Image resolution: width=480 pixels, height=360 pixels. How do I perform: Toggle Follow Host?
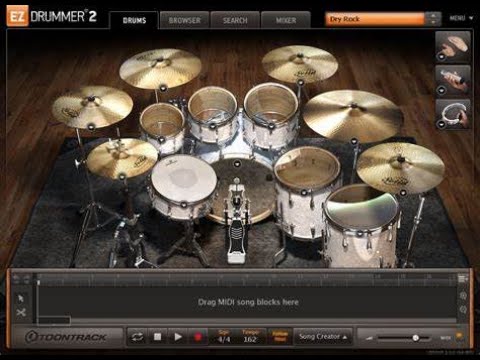[280, 336]
